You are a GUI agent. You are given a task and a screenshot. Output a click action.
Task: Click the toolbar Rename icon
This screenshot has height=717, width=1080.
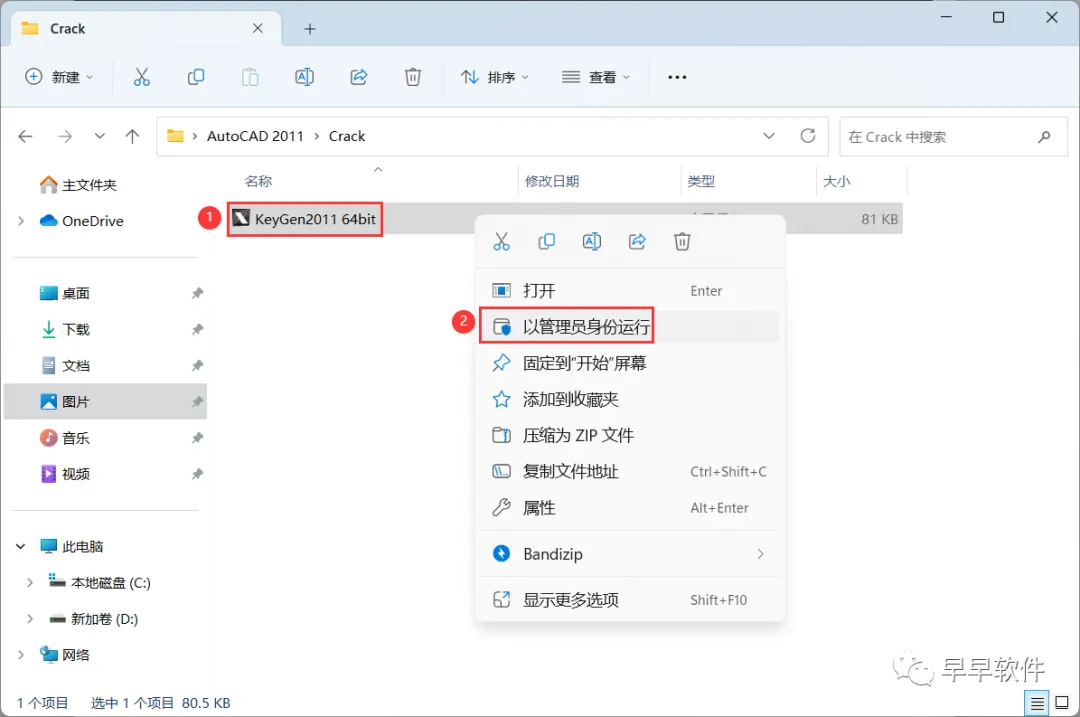coord(304,77)
